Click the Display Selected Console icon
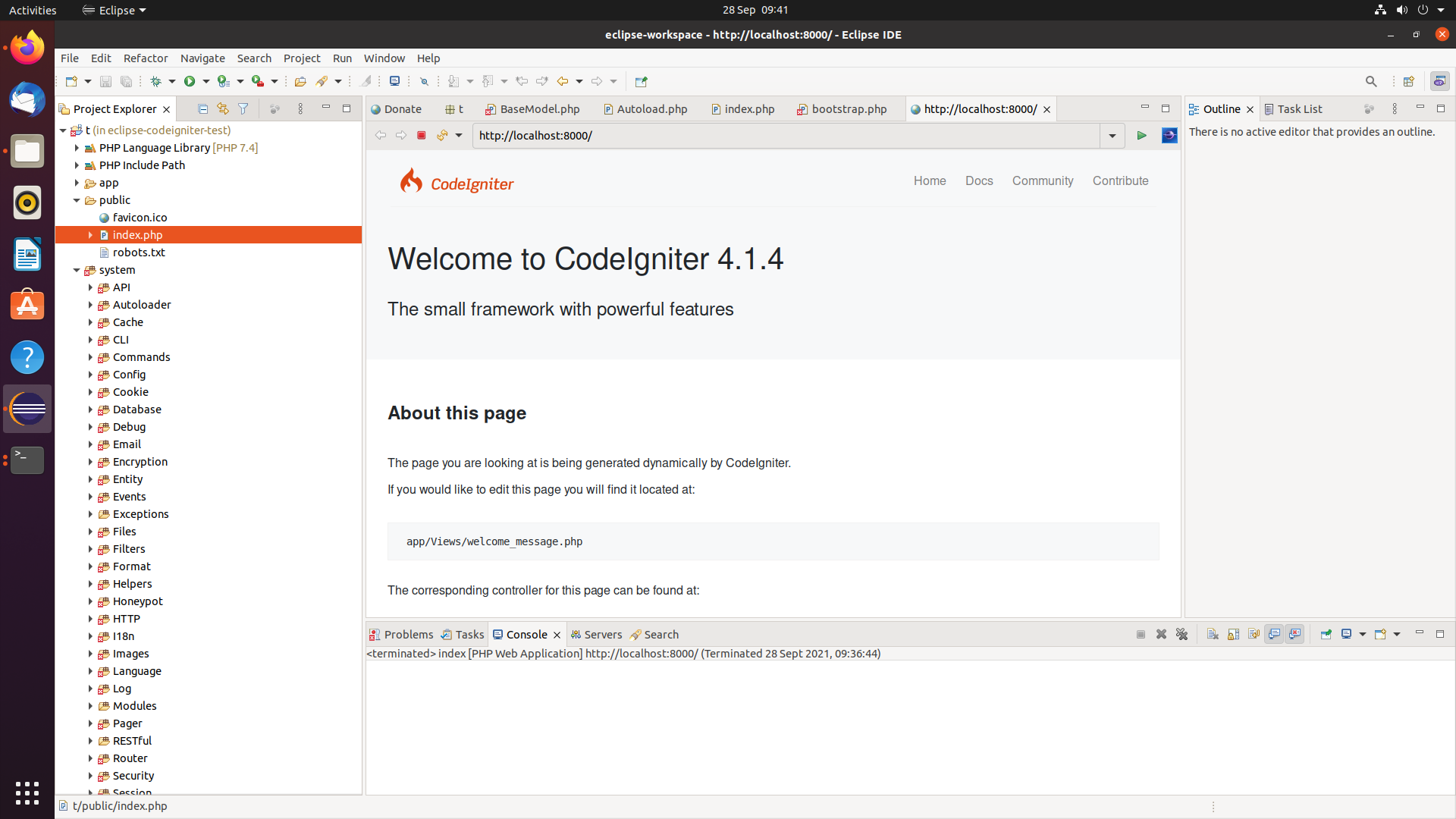1456x819 pixels. coord(1347,634)
